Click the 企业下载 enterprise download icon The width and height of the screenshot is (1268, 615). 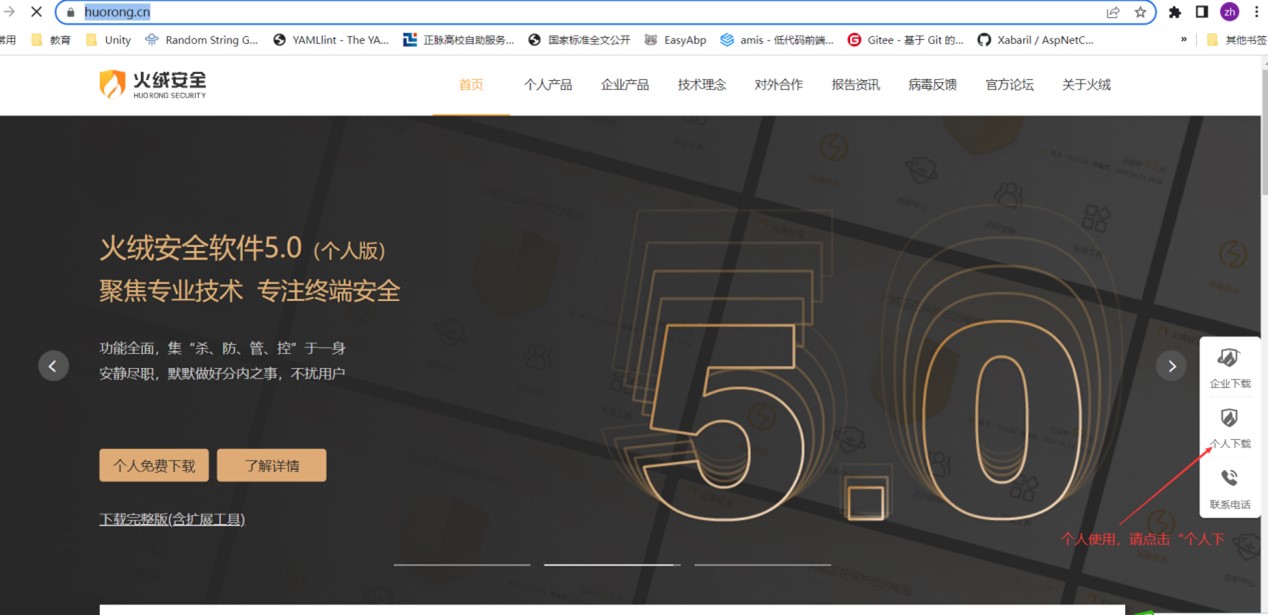click(x=1229, y=358)
